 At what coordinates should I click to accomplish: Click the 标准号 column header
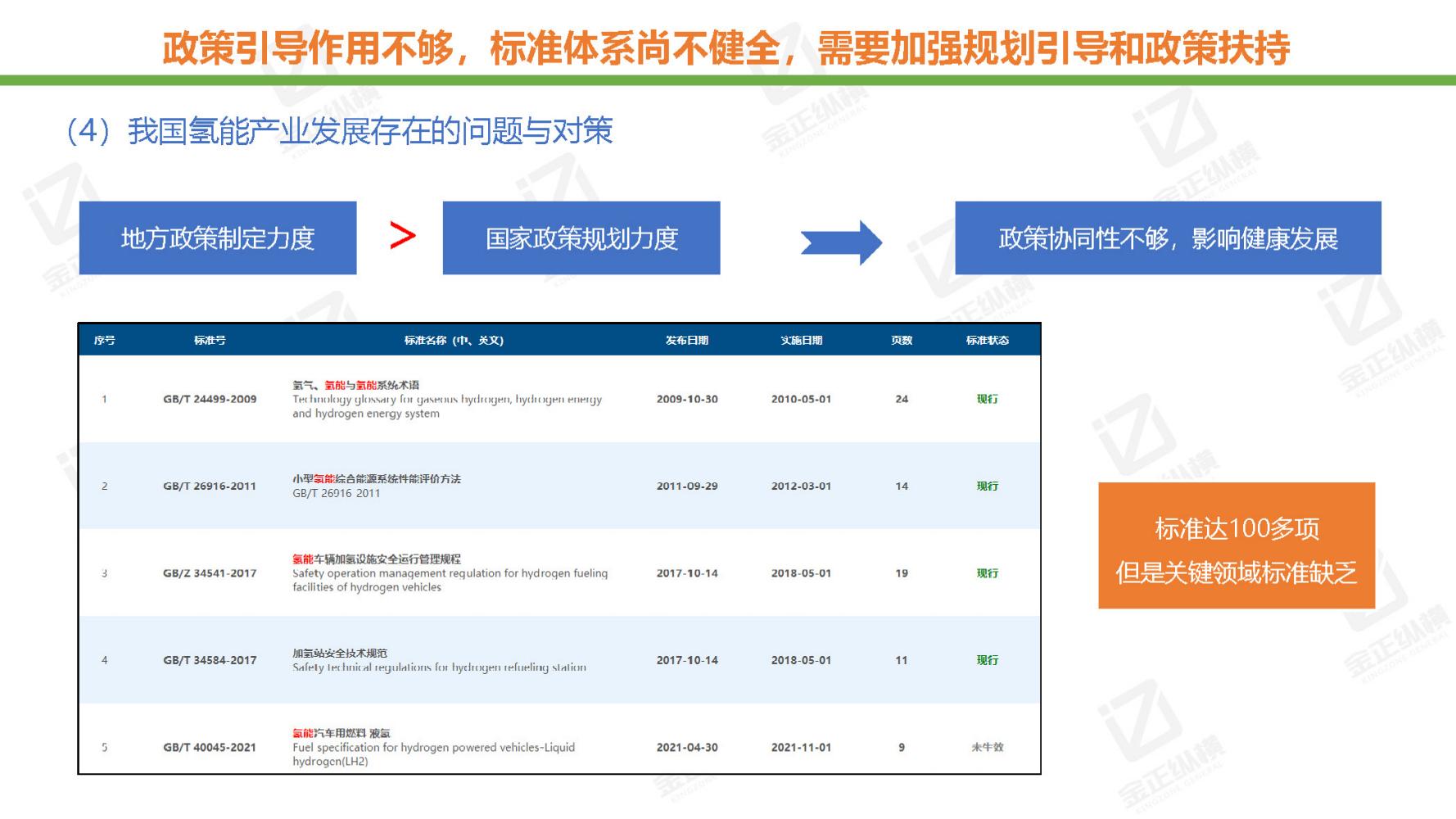210,341
